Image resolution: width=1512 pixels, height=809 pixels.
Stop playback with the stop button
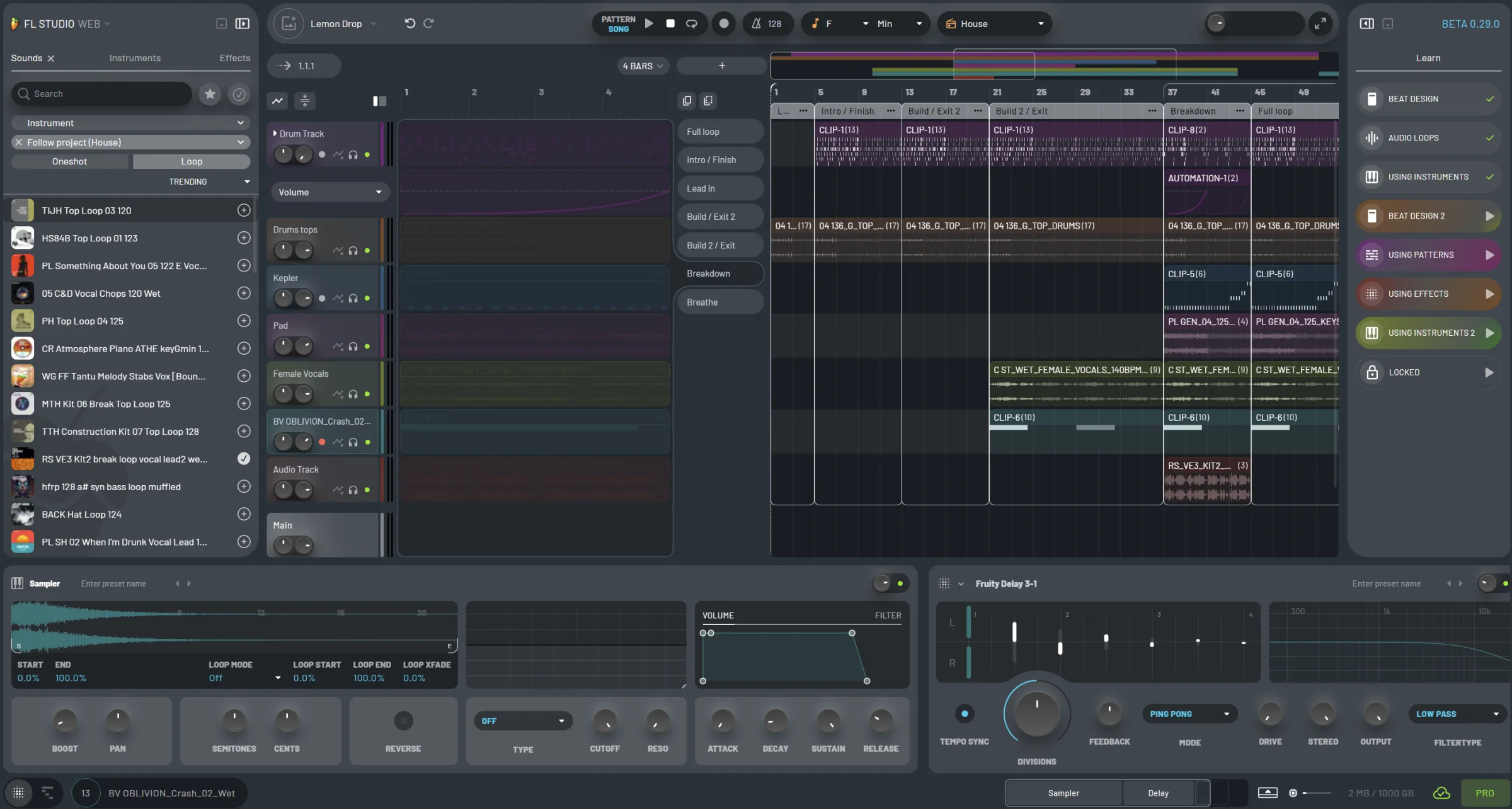pos(670,23)
